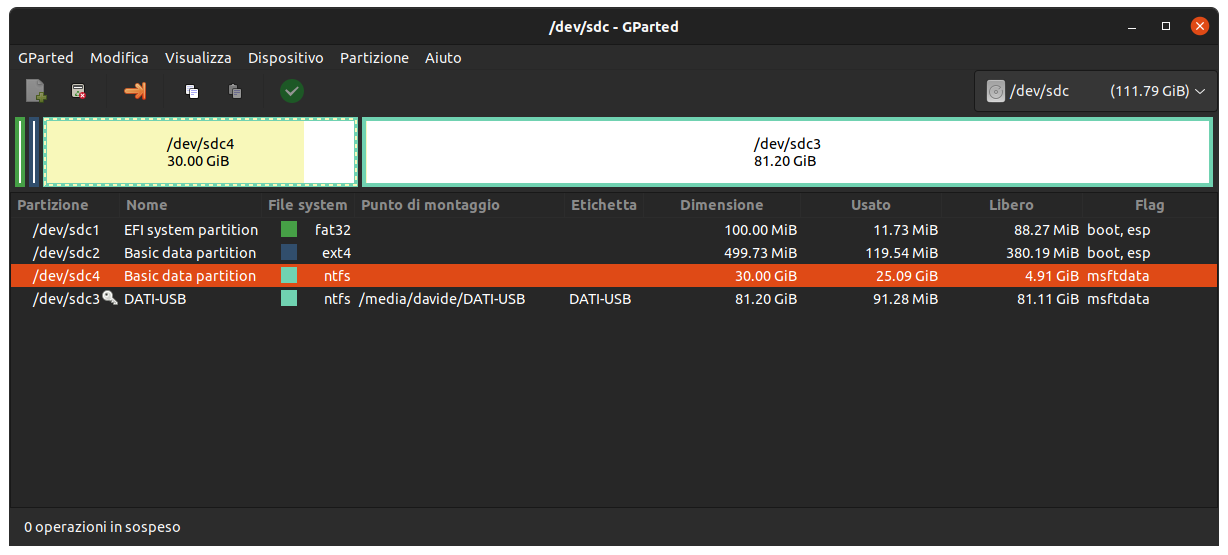Click the 25.09 GiB used value
Screen dimensions: 1228x555
point(906,275)
